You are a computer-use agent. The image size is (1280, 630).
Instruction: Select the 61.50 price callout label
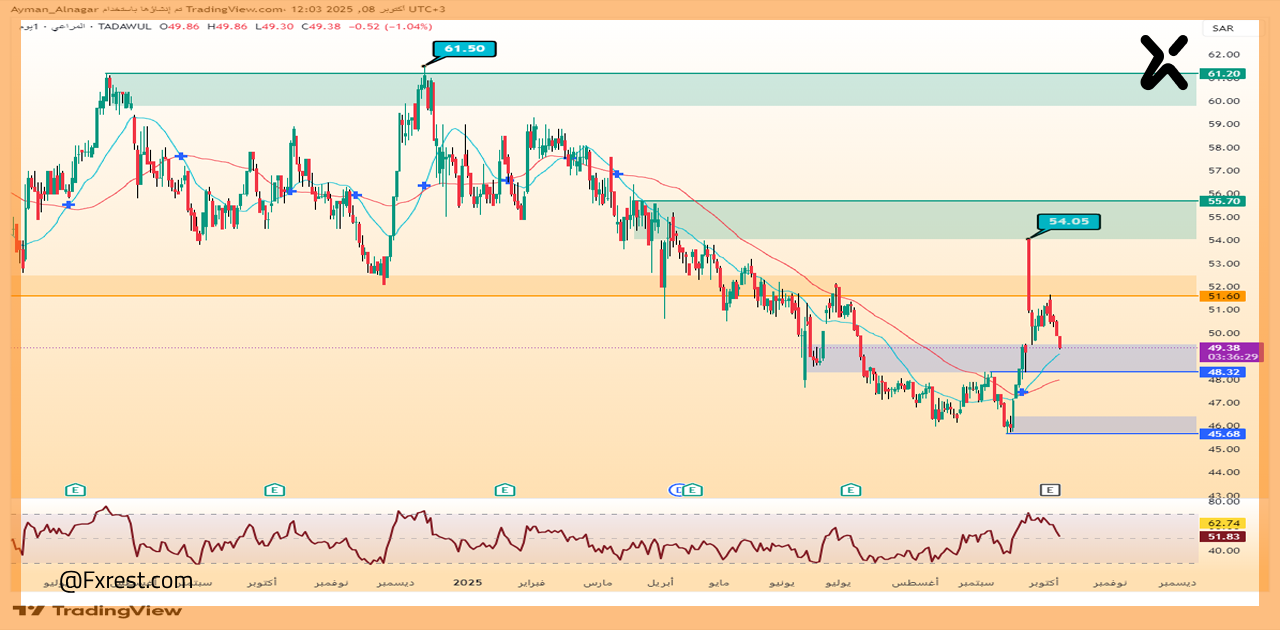click(464, 48)
